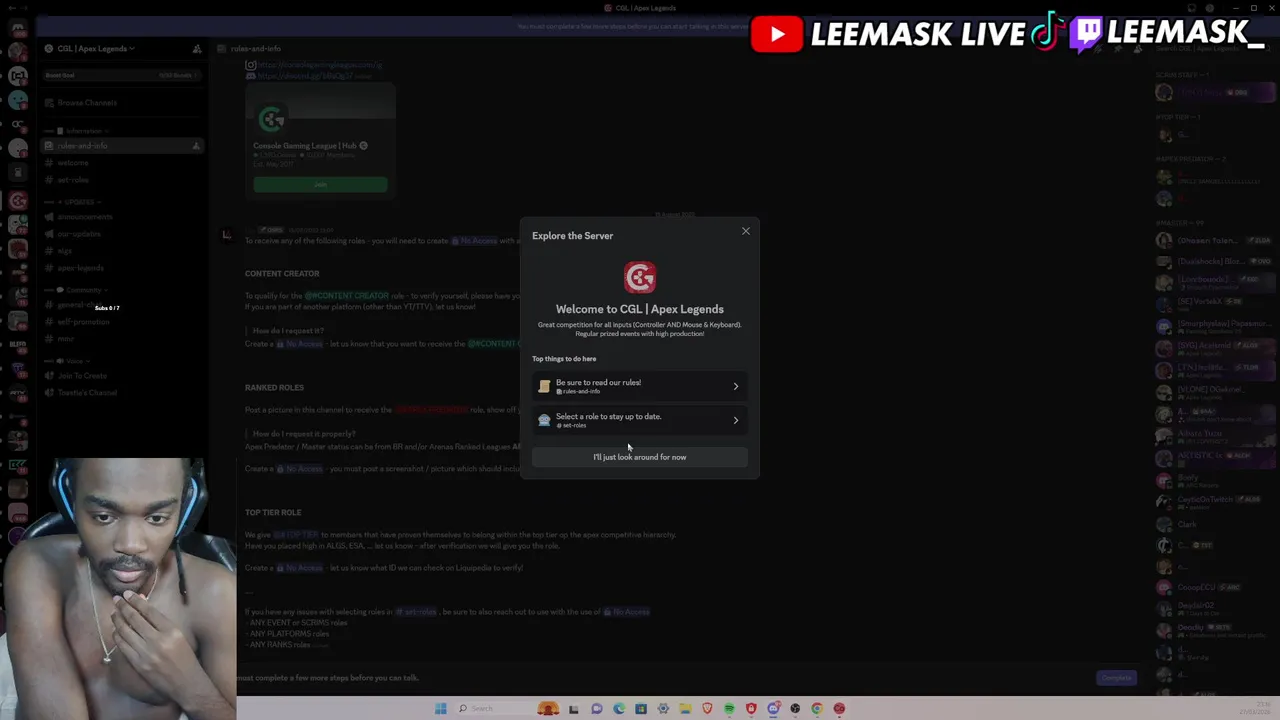Click the Console Gaming League hub logo

coord(271,121)
